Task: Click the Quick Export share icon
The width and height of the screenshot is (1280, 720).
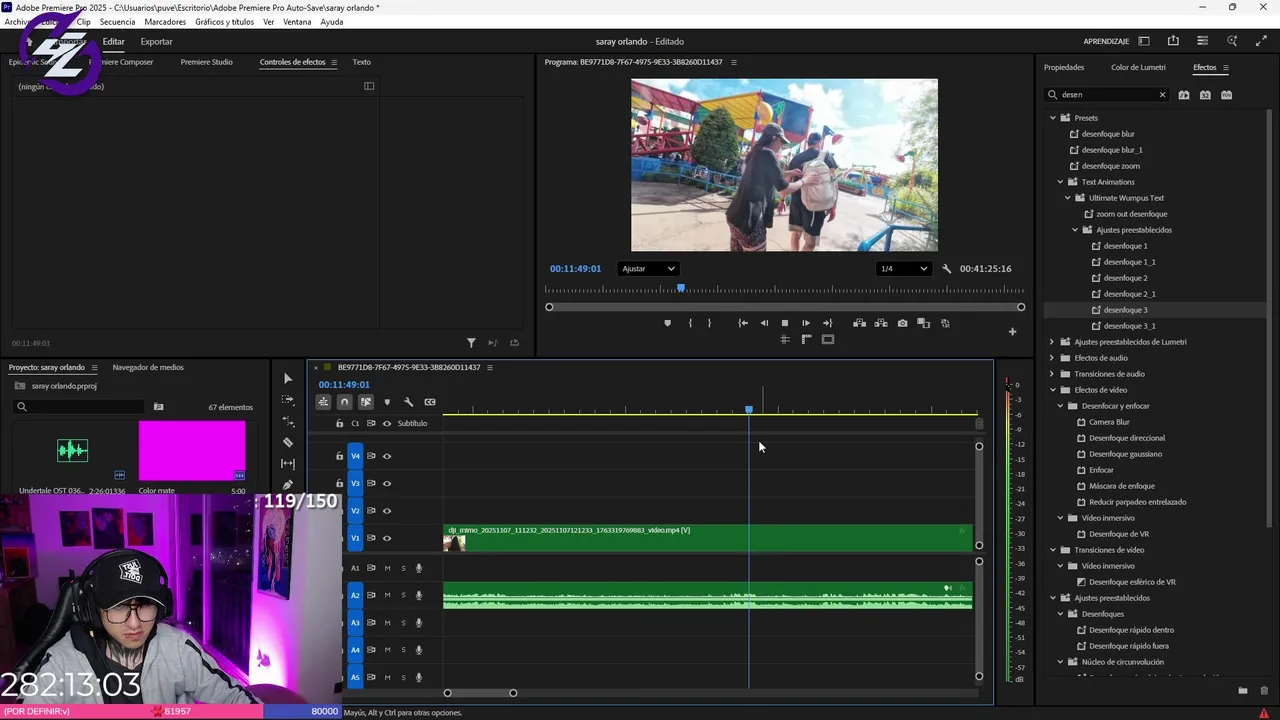Action: (1173, 41)
